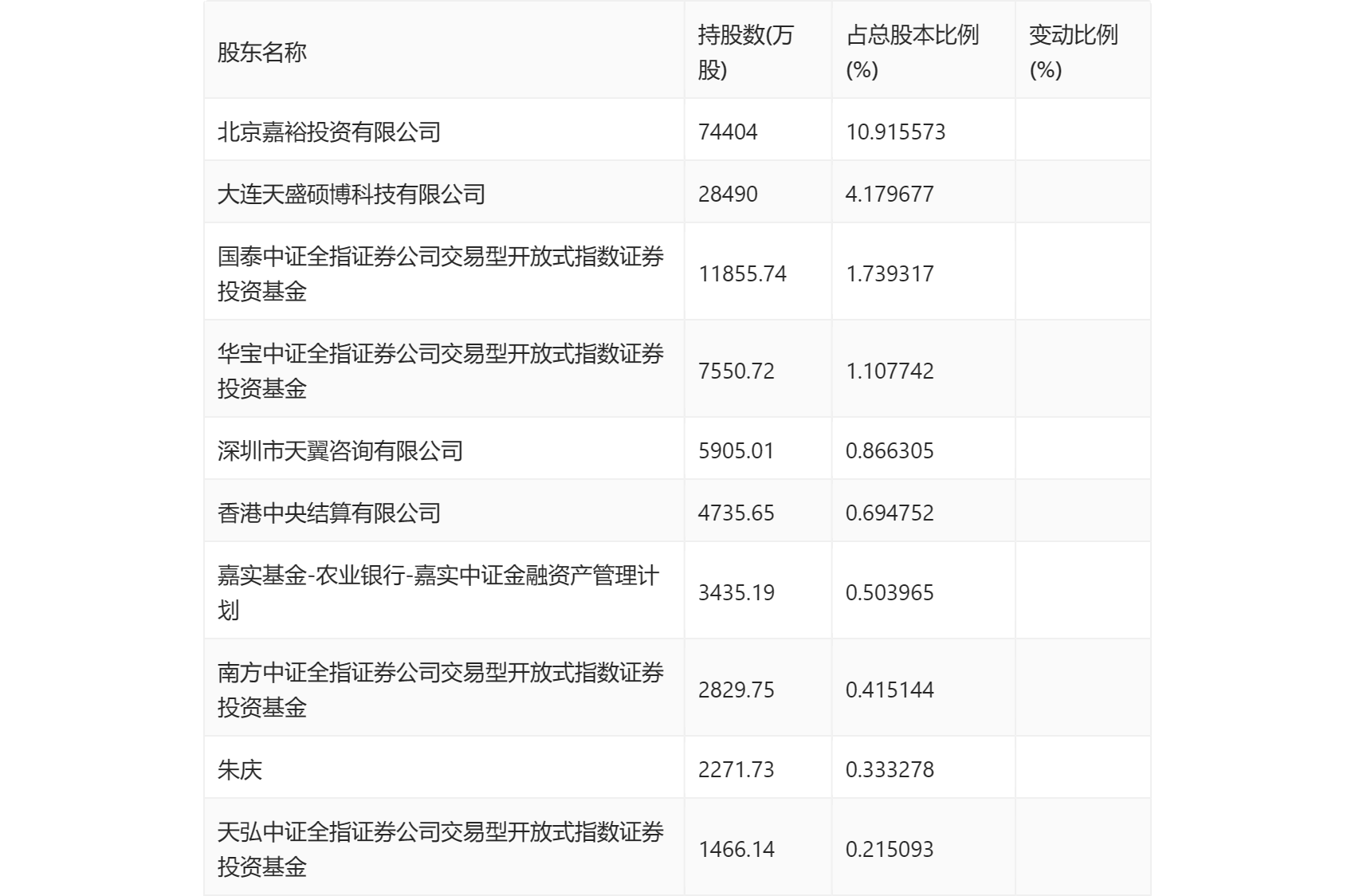Select percentage 0.415144

click(x=890, y=690)
